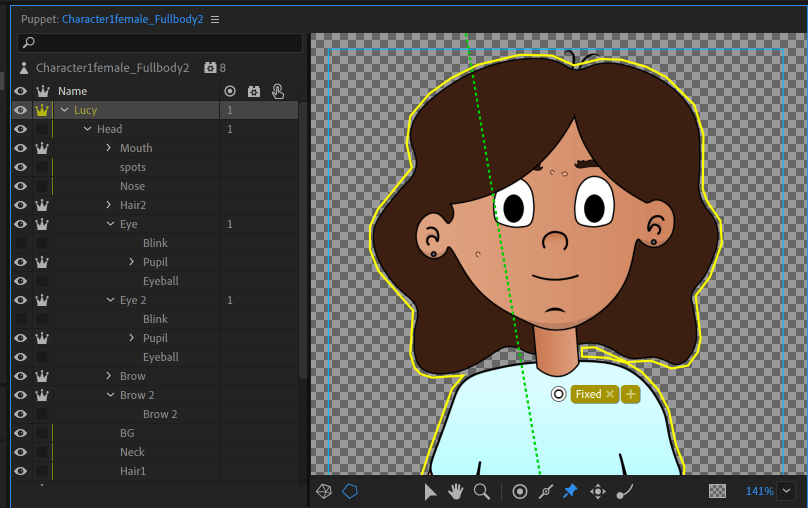This screenshot has height=508, width=808.
Task: Toggle mesh outline shape icon
Action: [350, 492]
